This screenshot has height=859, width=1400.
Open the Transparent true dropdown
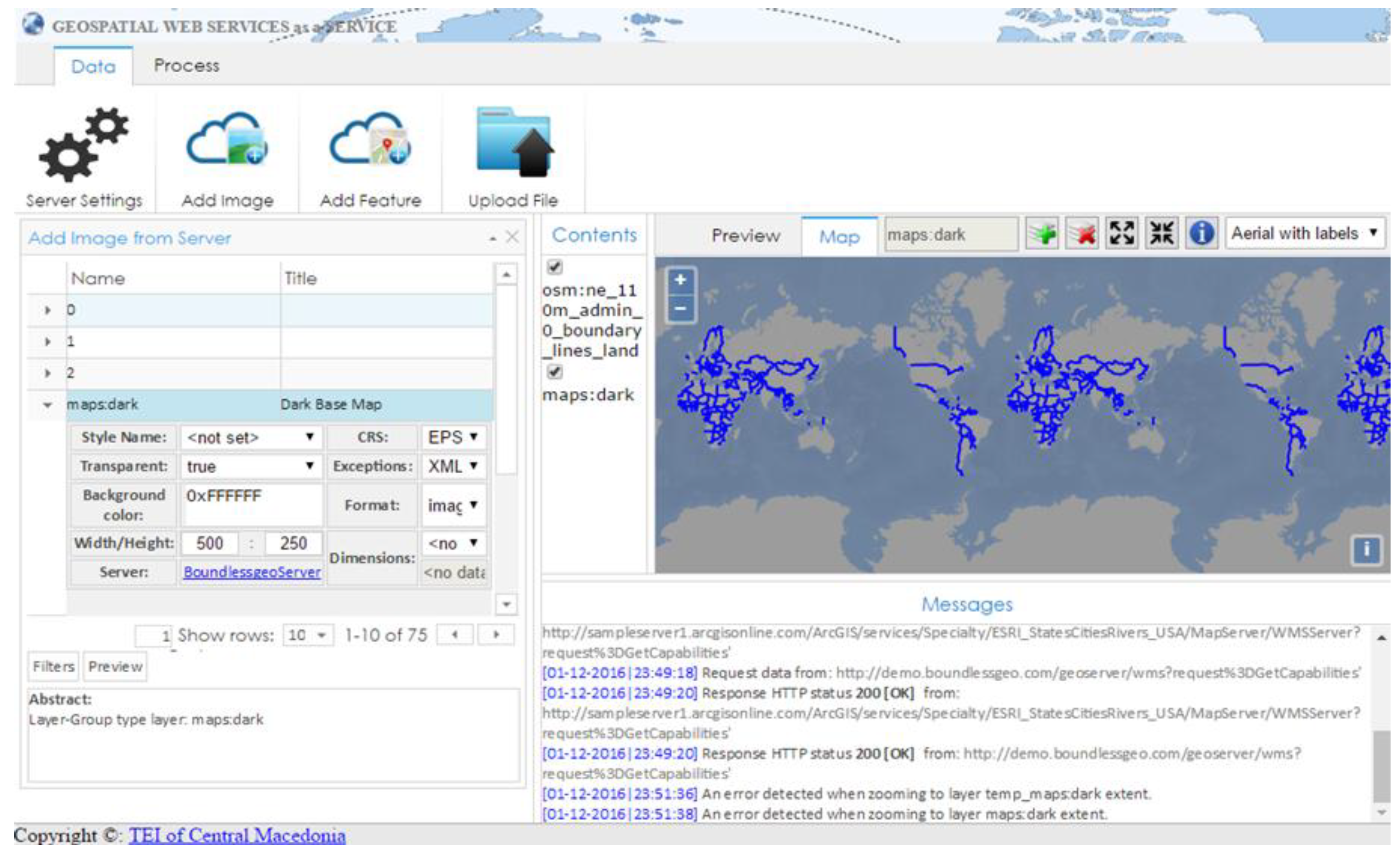251,466
